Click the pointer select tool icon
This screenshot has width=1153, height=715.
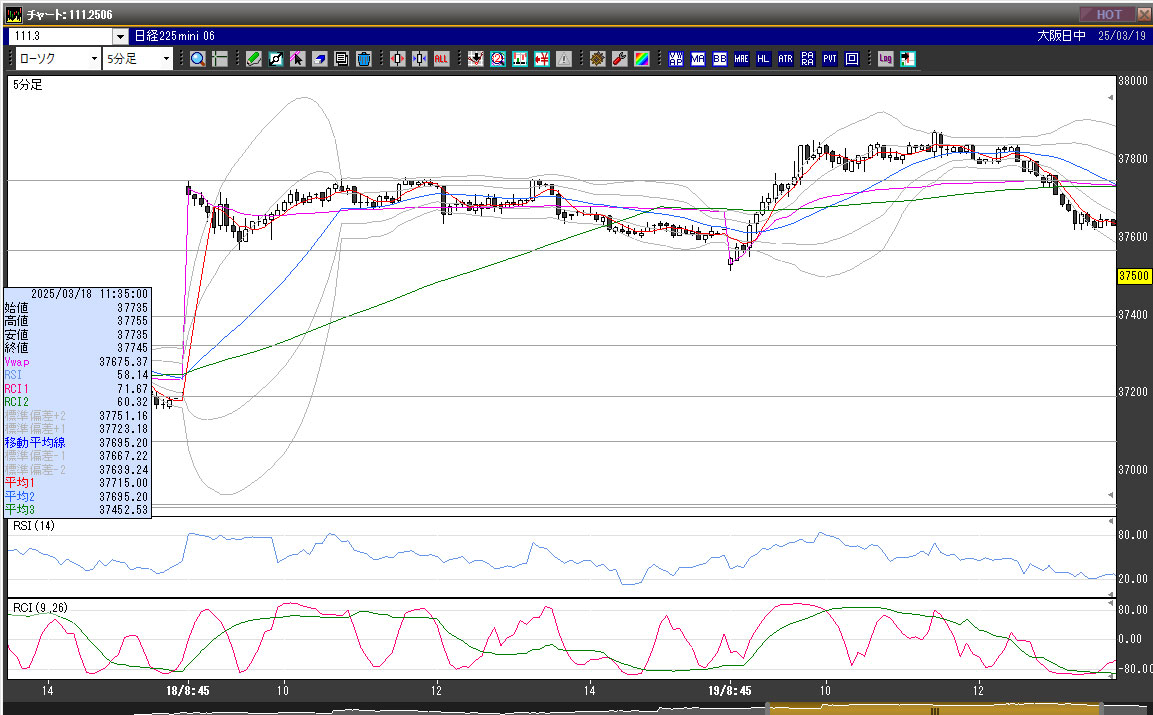coord(297,59)
